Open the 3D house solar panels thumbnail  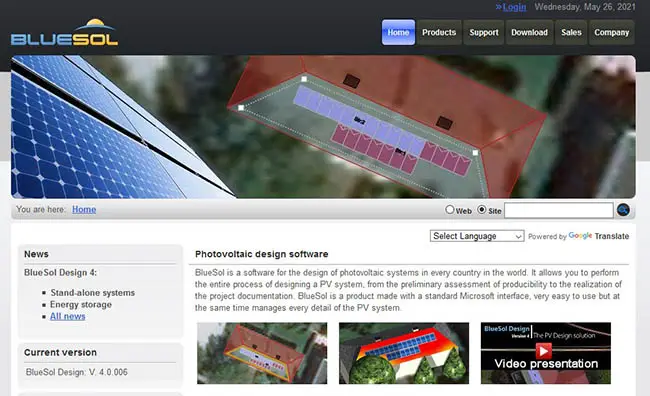pos(404,353)
